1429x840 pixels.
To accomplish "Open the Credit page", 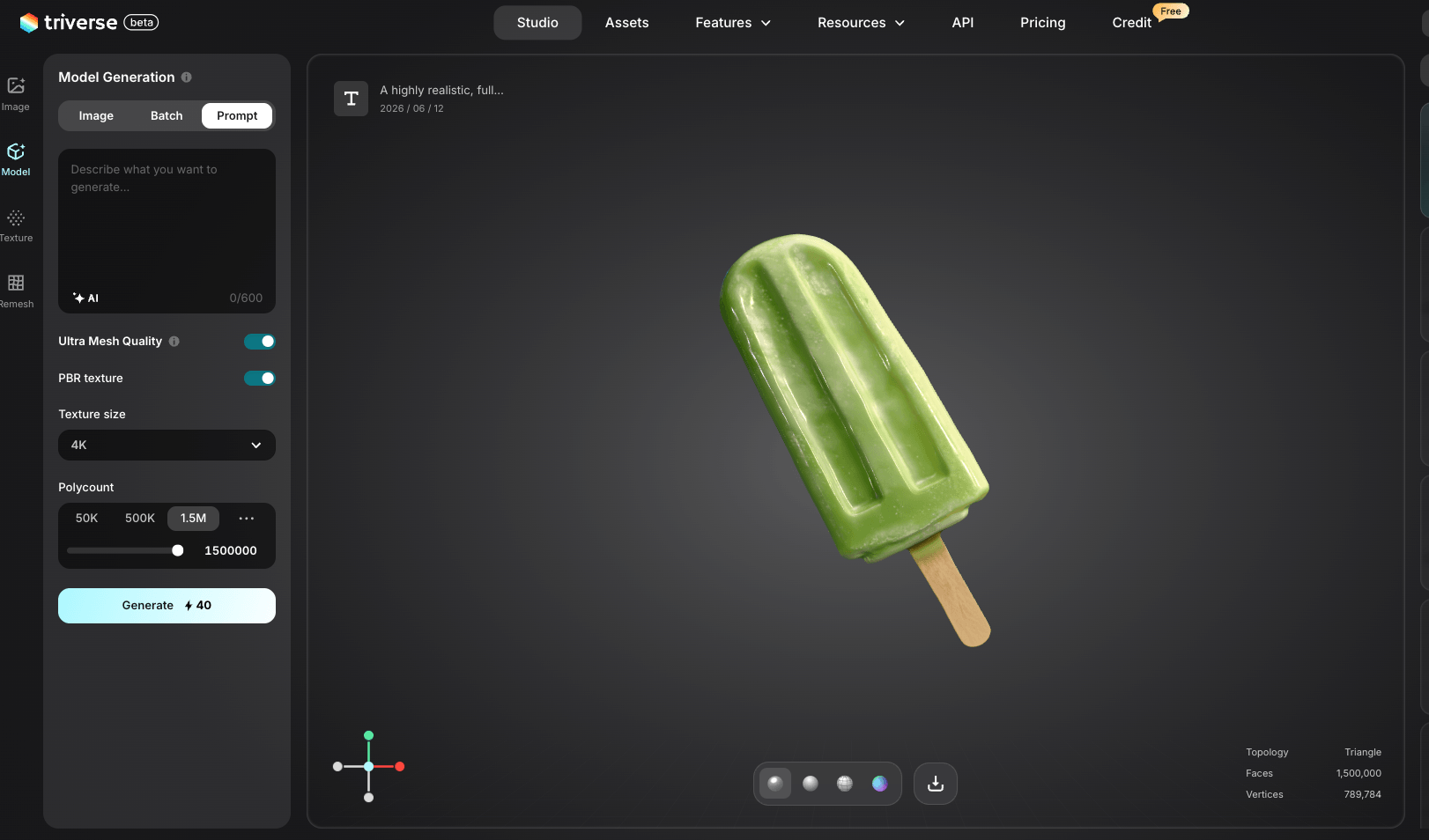I will 1132,23.
